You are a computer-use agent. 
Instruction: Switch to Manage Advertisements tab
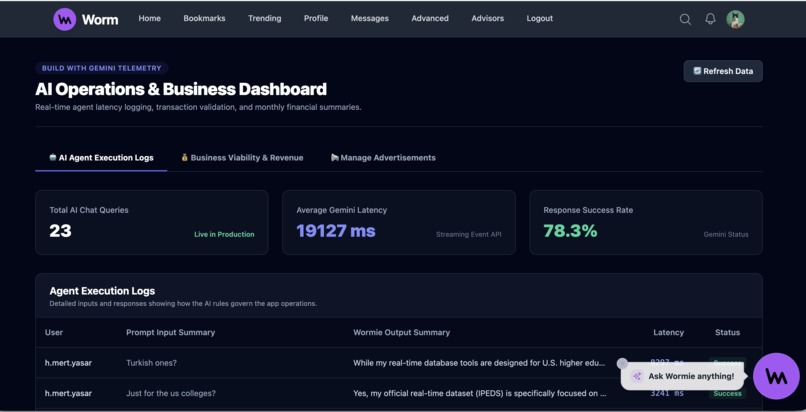click(x=383, y=158)
